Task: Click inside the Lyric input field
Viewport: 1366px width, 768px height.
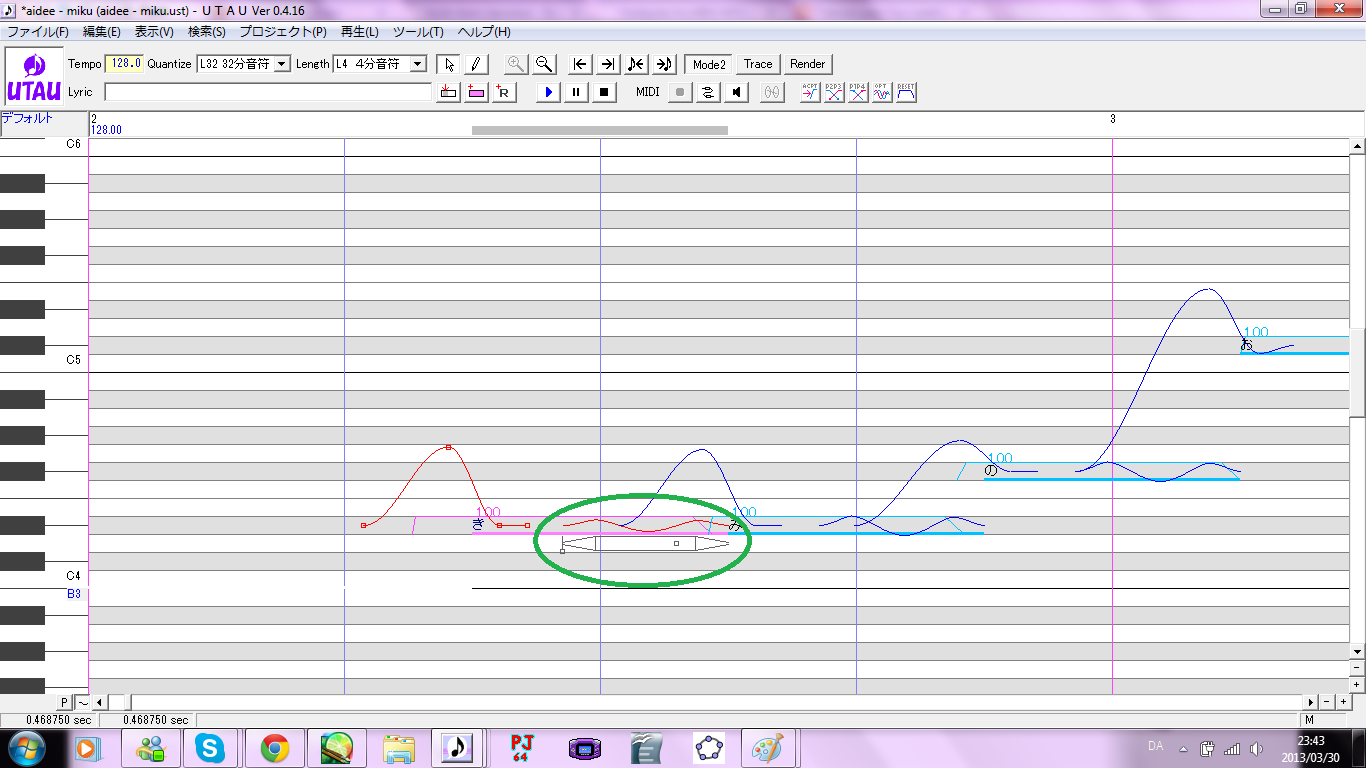Action: pyautogui.click(x=265, y=91)
